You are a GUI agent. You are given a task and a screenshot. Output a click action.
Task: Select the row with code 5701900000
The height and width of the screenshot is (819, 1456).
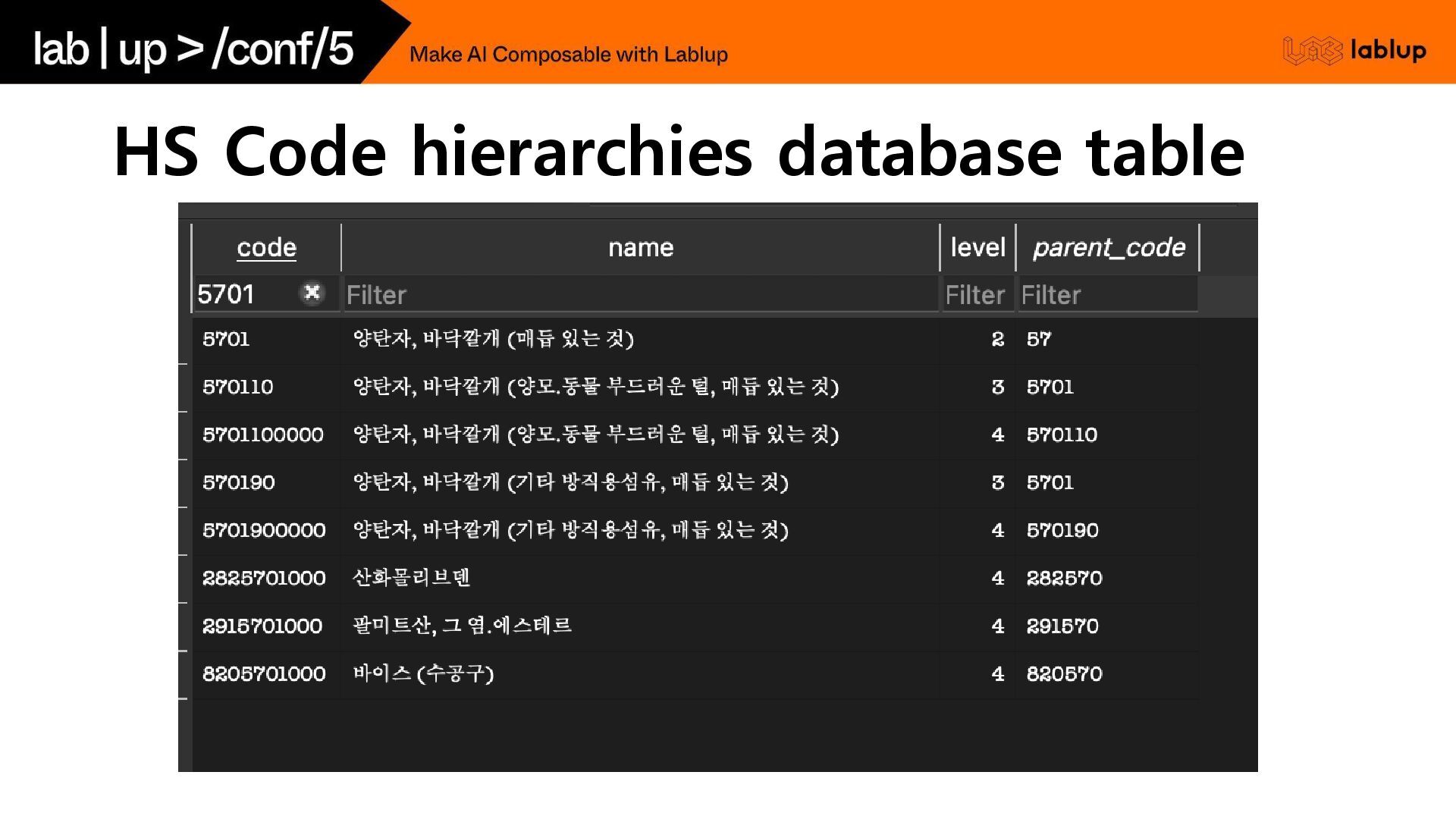[x=264, y=530]
